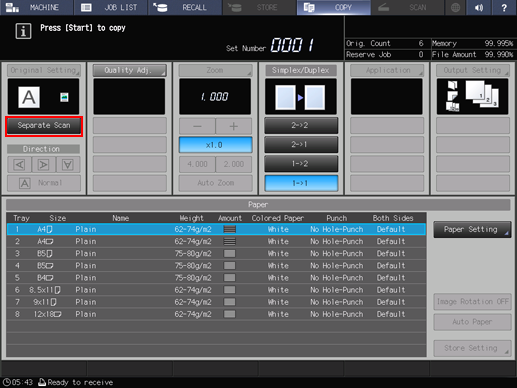
Task: Click the 1.000 zoom value display
Action: (215, 96)
